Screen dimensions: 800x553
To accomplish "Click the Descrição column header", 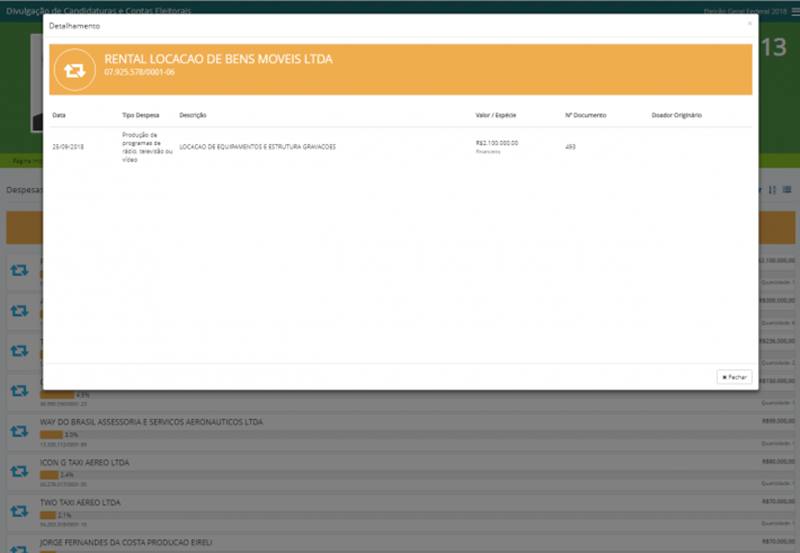I will [x=193, y=115].
